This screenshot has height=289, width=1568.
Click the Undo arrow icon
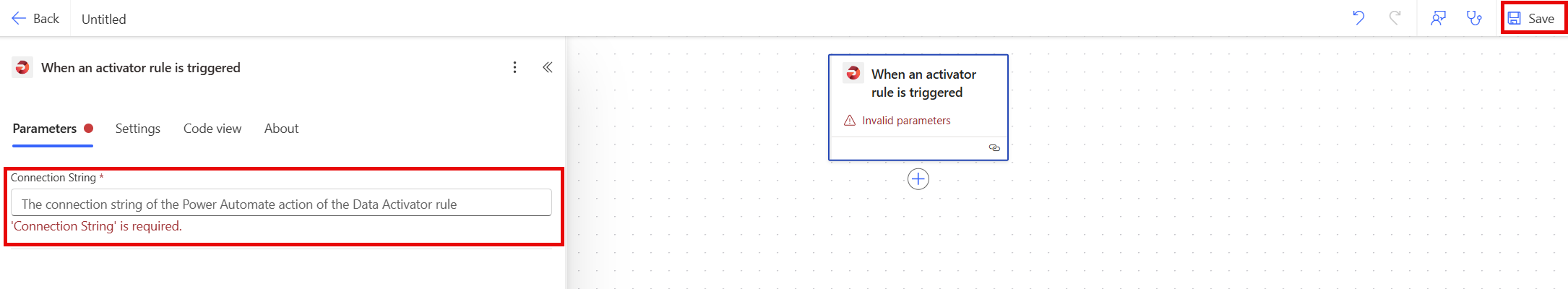click(1358, 18)
